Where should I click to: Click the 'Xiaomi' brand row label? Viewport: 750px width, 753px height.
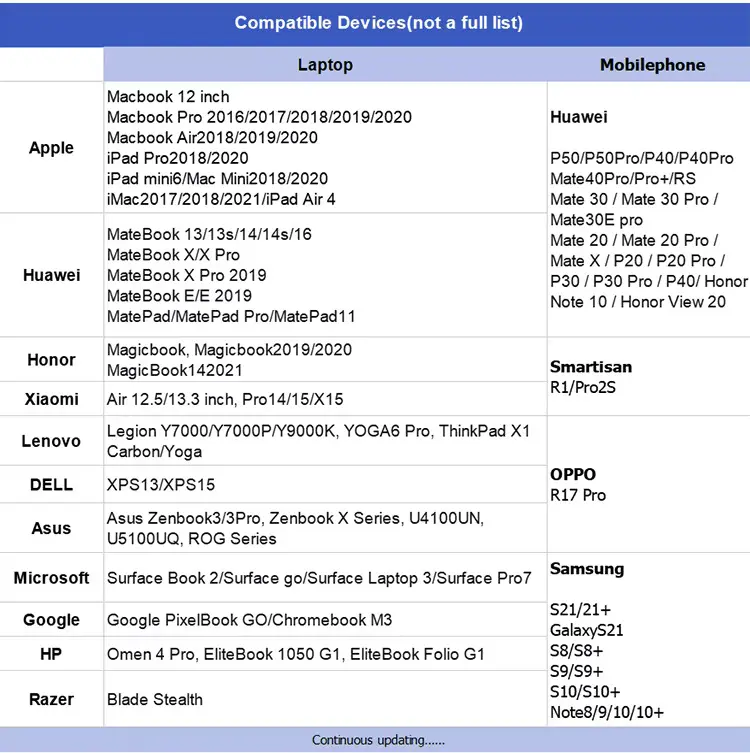51,399
